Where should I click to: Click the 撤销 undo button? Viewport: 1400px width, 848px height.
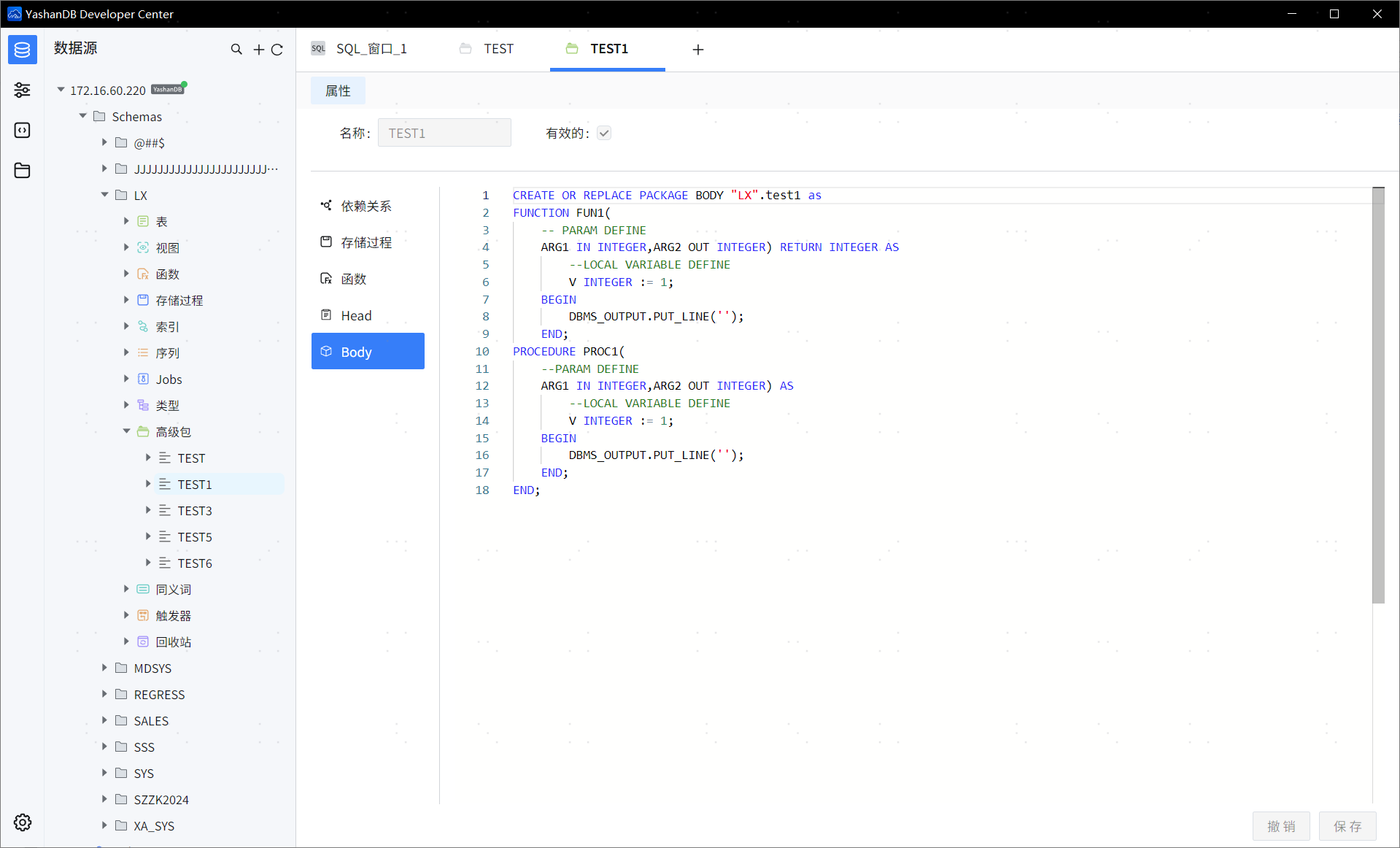point(1281,826)
